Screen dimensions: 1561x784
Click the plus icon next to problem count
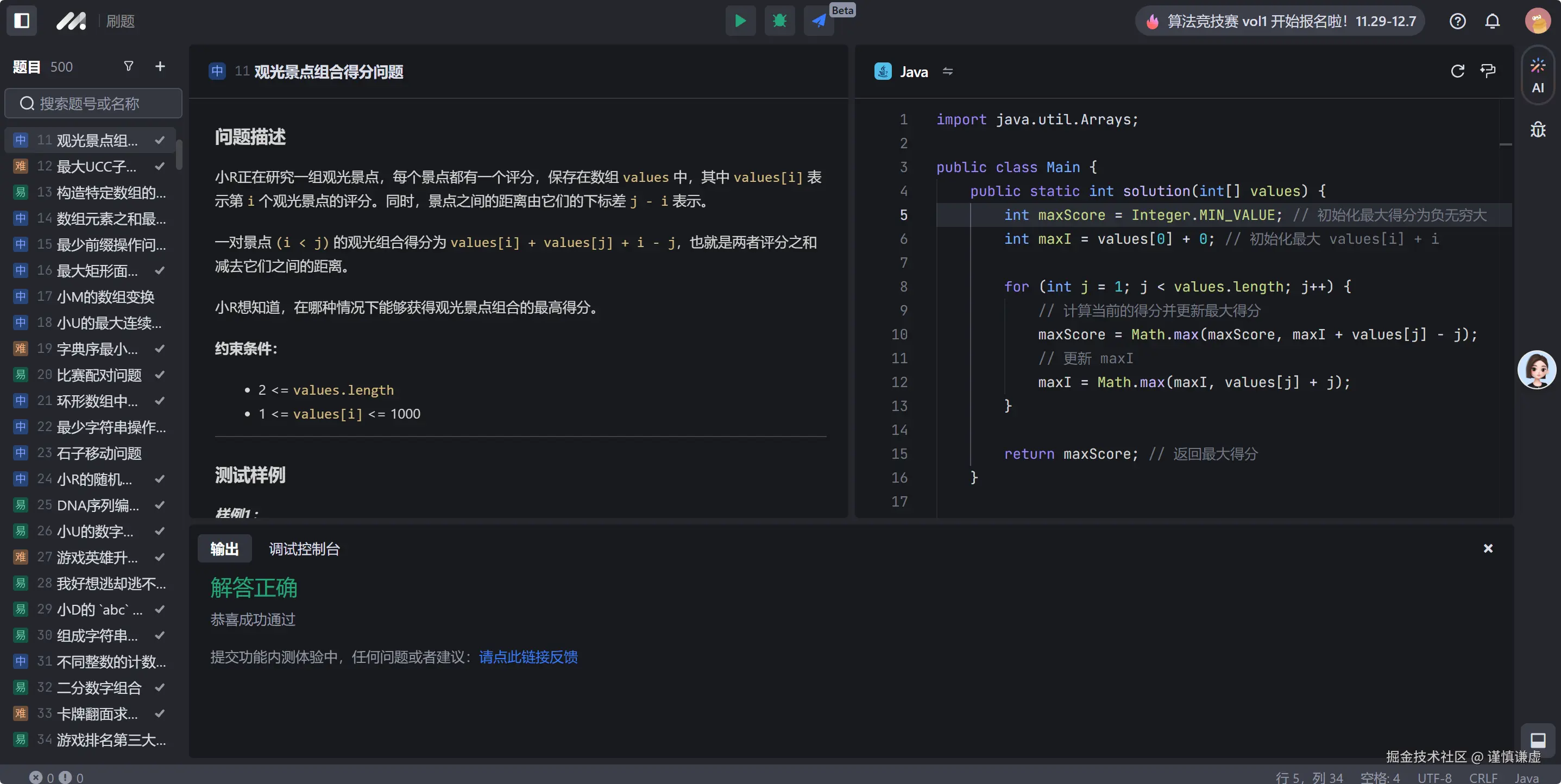tap(160, 66)
